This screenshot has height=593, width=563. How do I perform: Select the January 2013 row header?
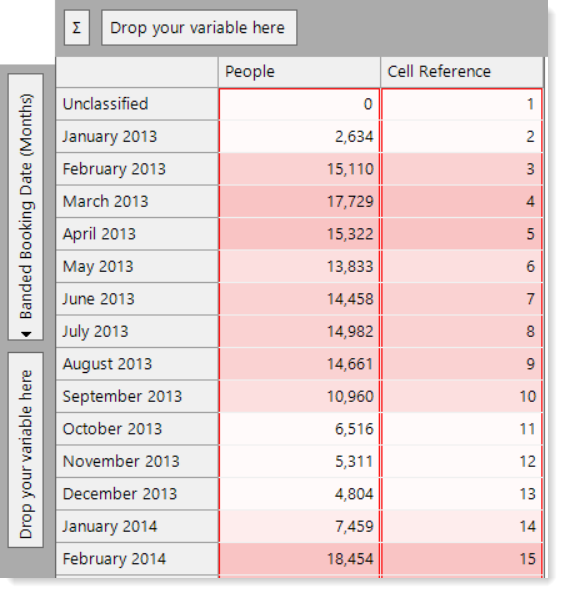point(137,137)
